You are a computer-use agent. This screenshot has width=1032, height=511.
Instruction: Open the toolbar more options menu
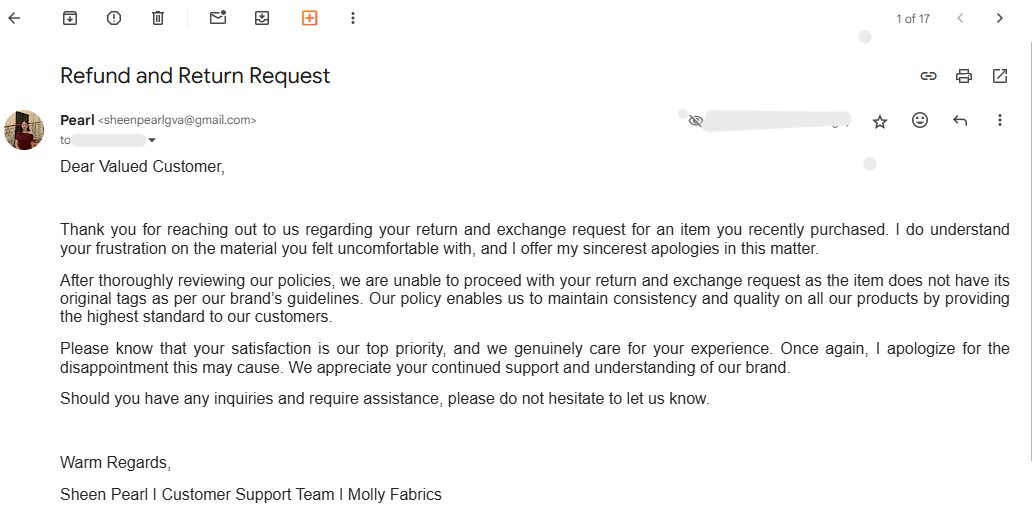[353, 18]
